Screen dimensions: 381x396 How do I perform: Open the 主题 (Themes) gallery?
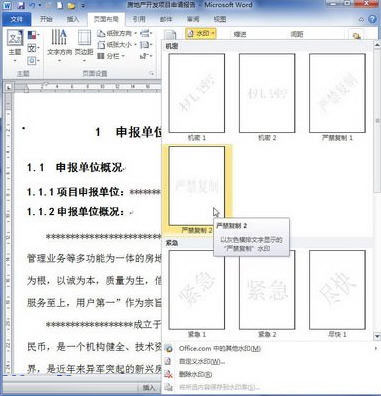15,46
